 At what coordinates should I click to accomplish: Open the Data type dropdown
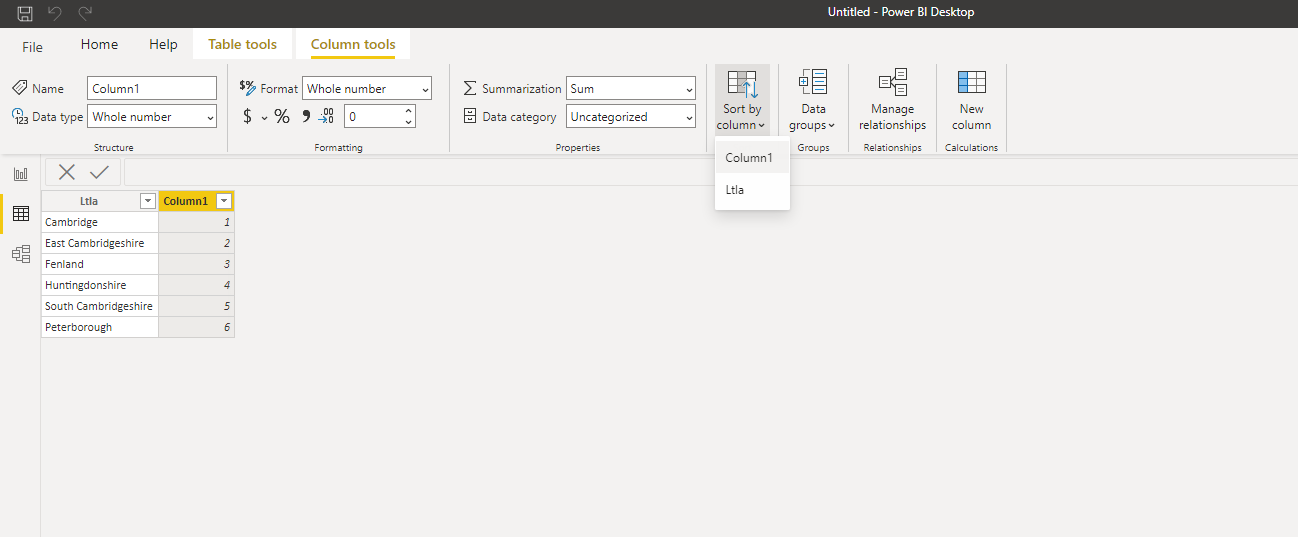pyautogui.click(x=152, y=116)
